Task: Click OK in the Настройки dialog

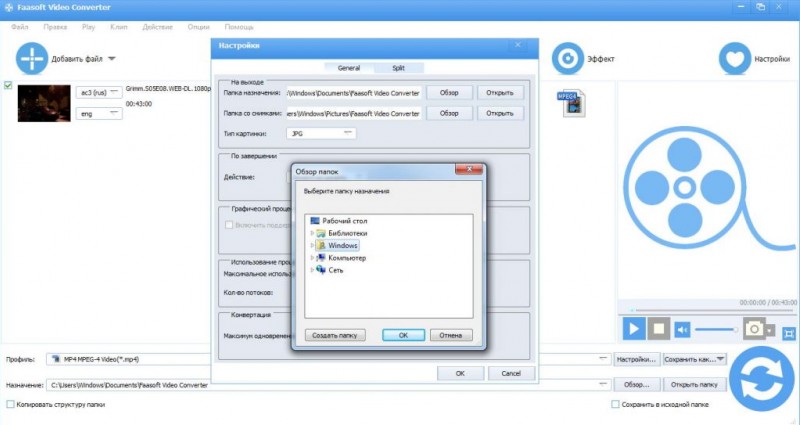Action: pos(460,373)
